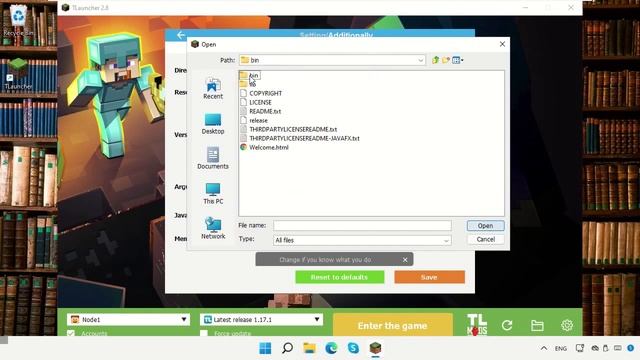Open Skype from taskbar
Screen dimensions: 640x360
tap(353, 348)
